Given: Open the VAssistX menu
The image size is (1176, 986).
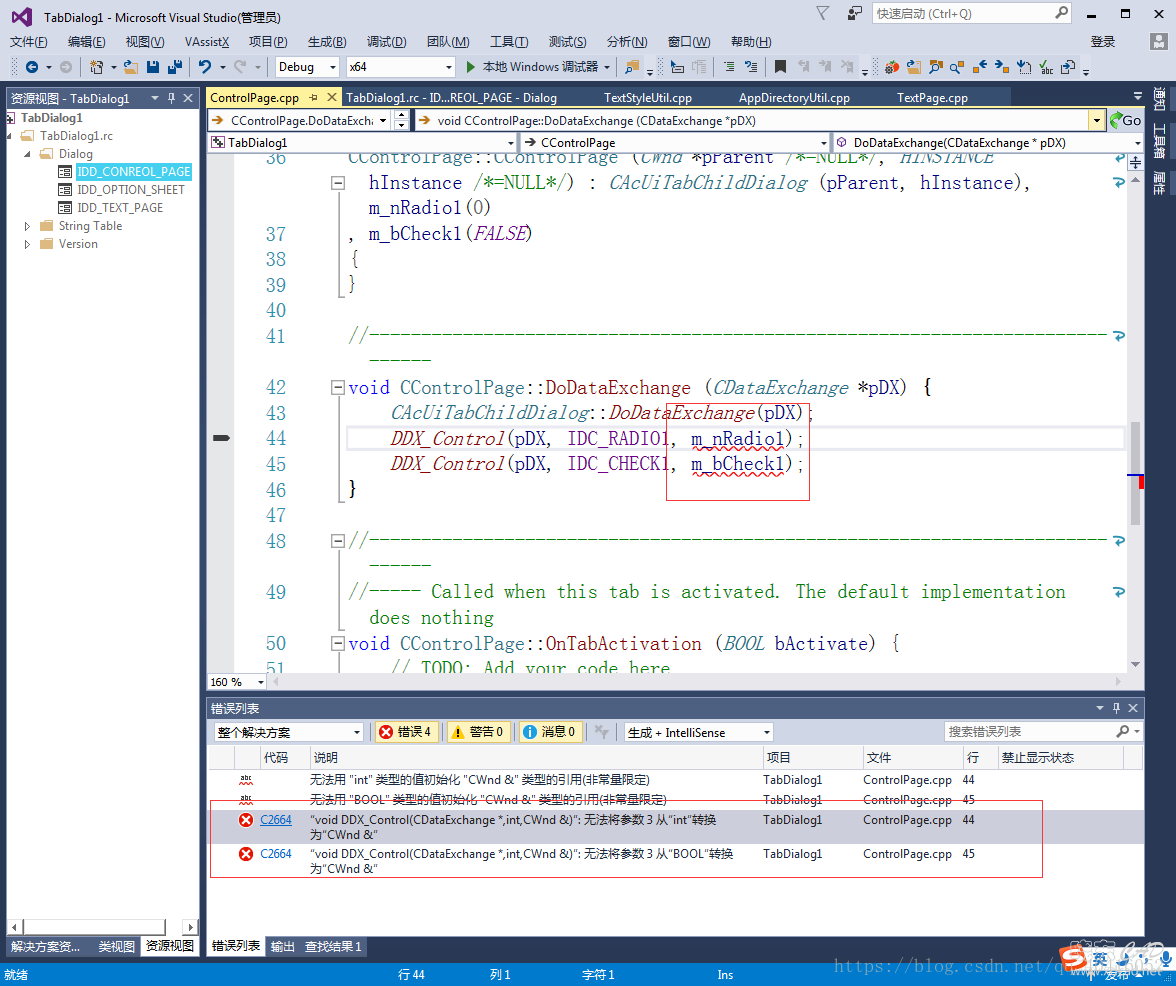Looking at the screenshot, I should point(207,41).
